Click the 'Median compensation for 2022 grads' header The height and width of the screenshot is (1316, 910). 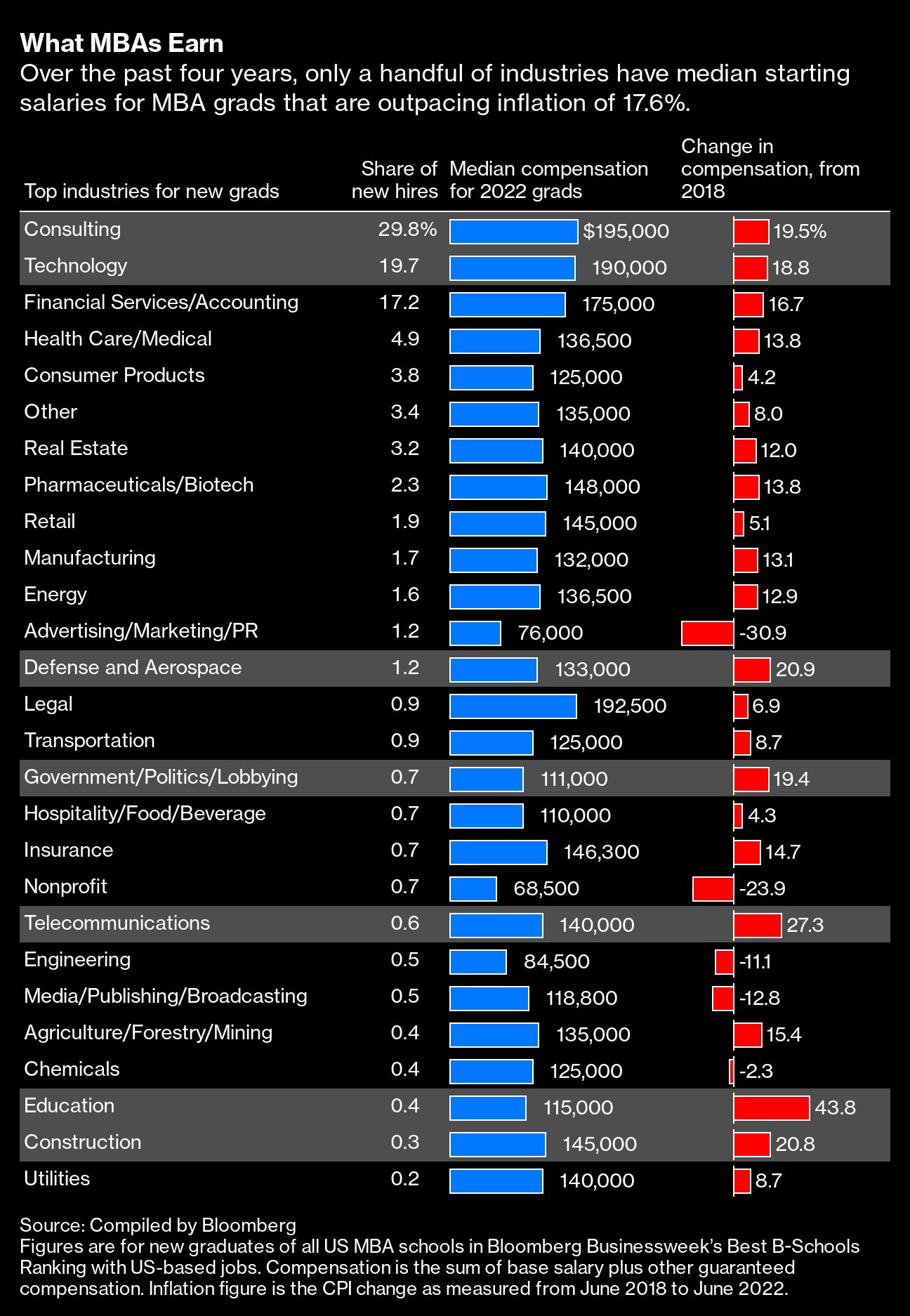tap(548, 180)
